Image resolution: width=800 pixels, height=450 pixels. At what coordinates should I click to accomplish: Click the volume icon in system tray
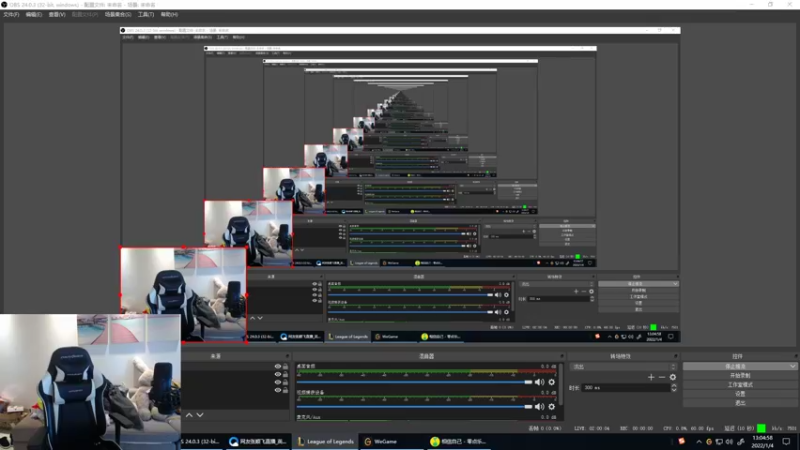pyautogui.click(x=729, y=442)
